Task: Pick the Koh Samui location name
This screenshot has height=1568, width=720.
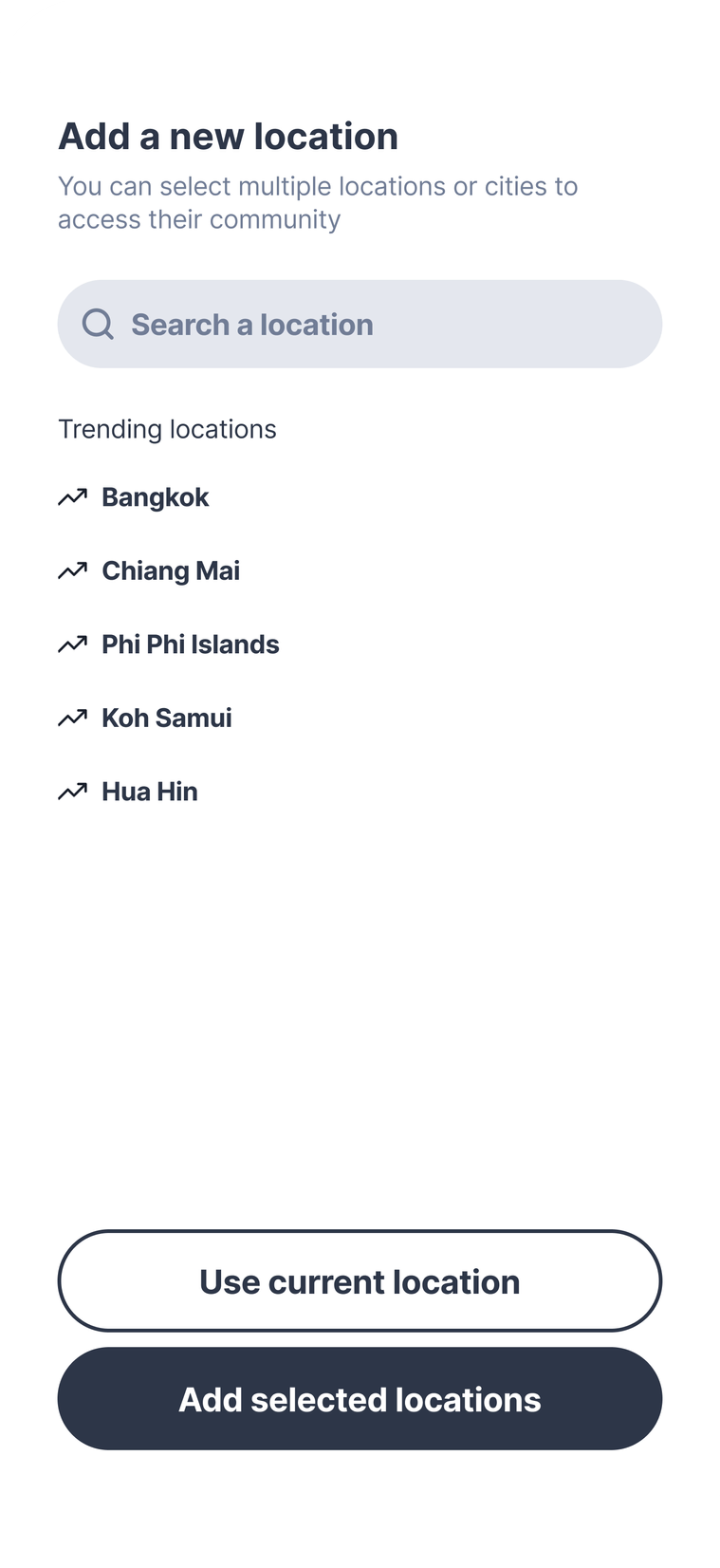Action: click(x=167, y=718)
